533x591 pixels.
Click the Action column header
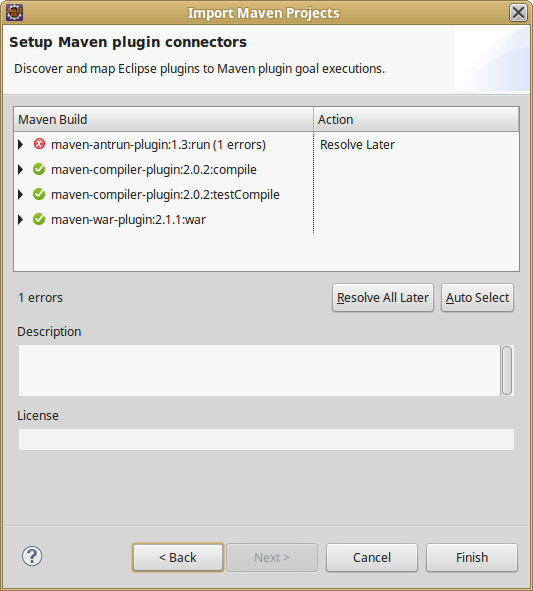click(x=416, y=119)
